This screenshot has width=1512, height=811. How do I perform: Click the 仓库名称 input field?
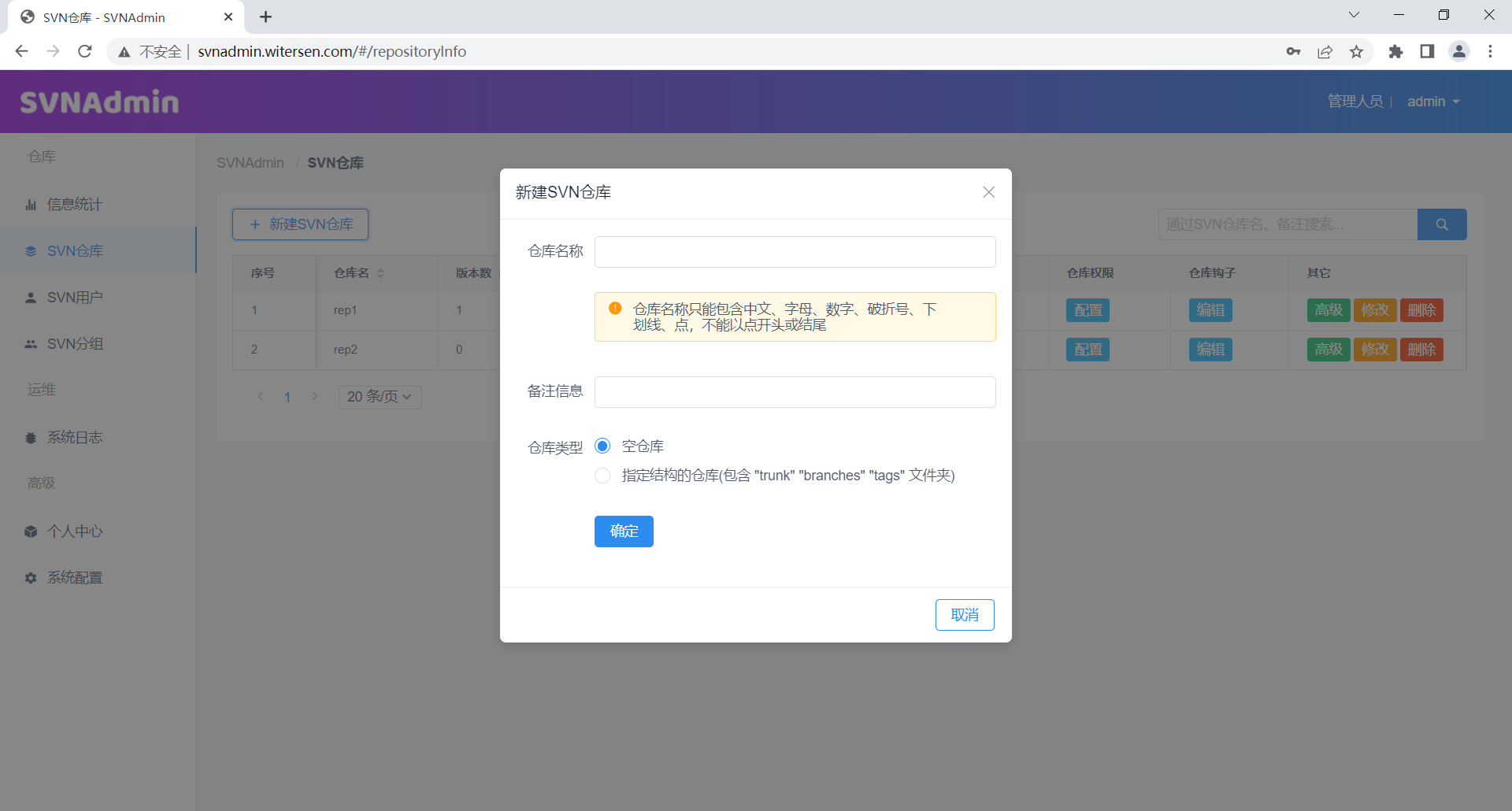(x=795, y=252)
